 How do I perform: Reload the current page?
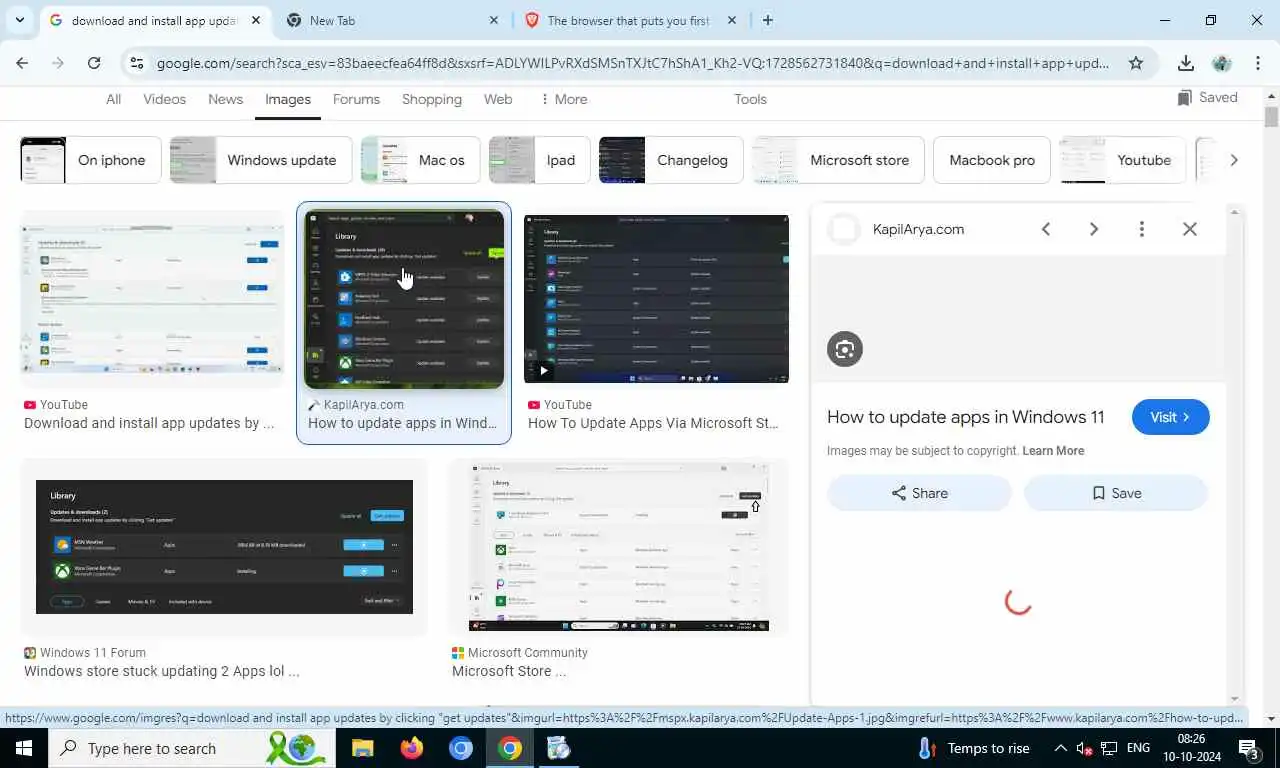click(94, 63)
